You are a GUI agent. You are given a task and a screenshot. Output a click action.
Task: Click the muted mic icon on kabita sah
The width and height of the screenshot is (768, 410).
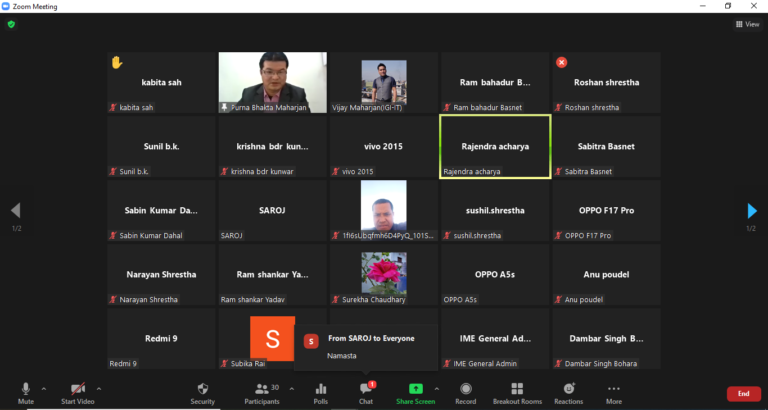pos(113,107)
